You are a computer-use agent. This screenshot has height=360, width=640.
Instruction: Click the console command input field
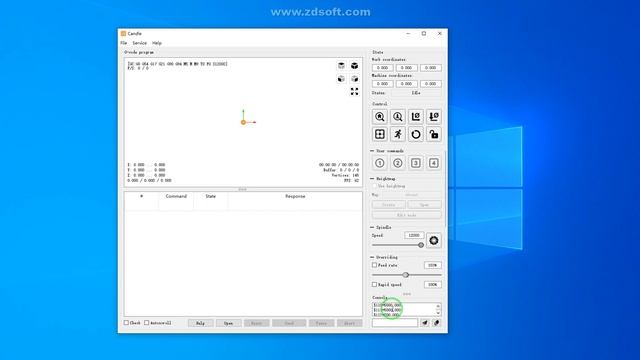[395, 323]
